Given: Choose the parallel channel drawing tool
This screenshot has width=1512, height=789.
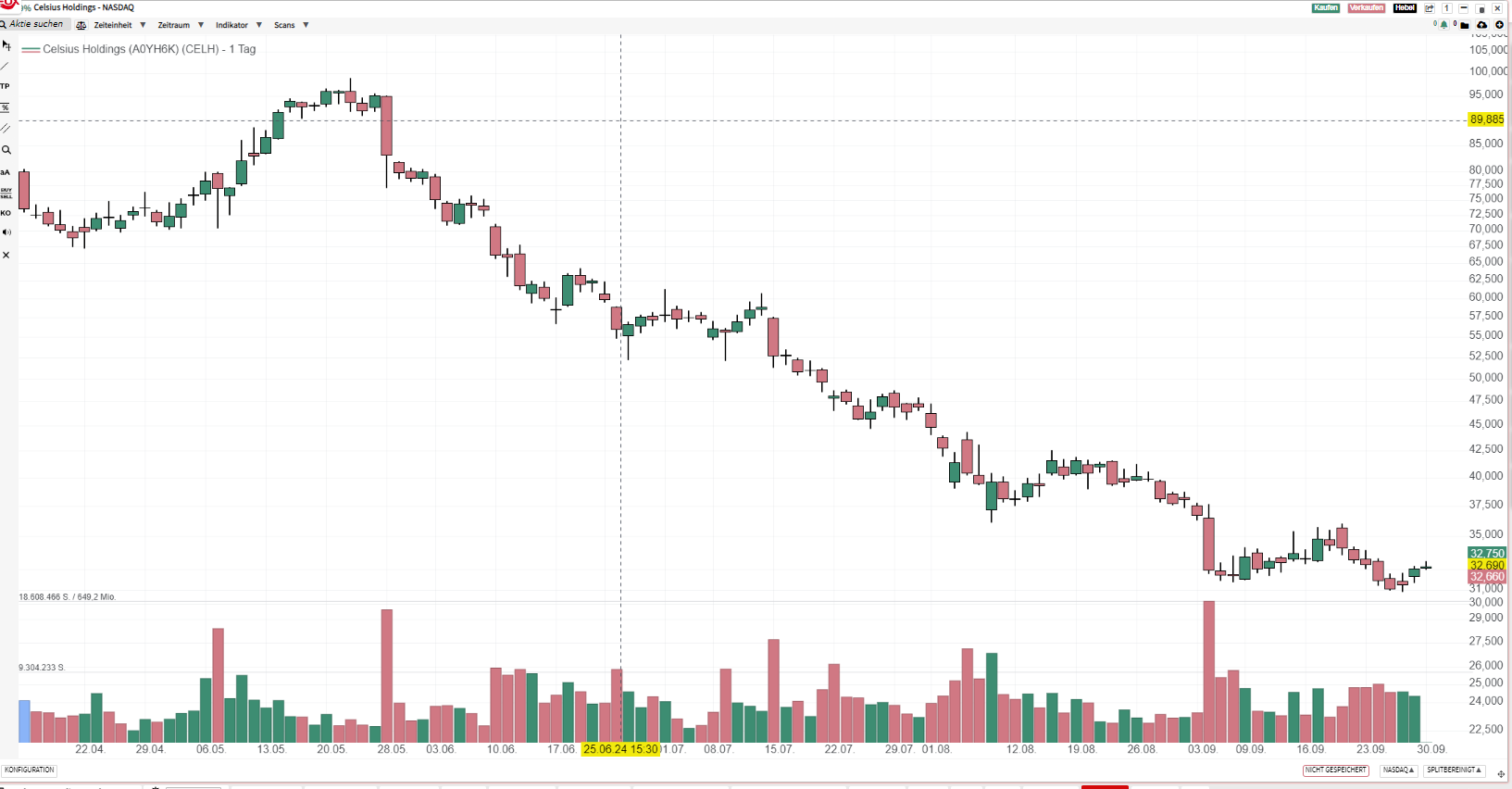Looking at the screenshot, I should point(6,129).
